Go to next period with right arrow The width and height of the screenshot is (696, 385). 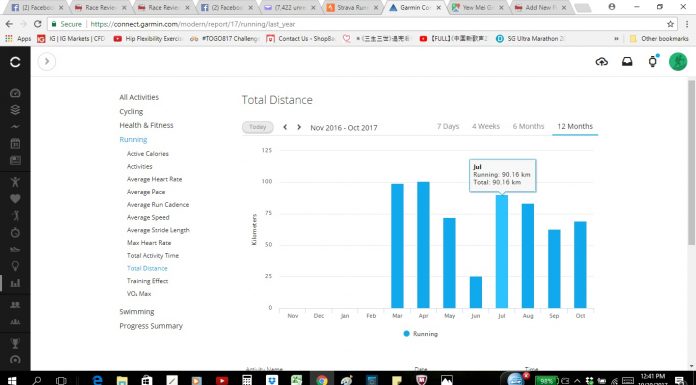point(299,127)
